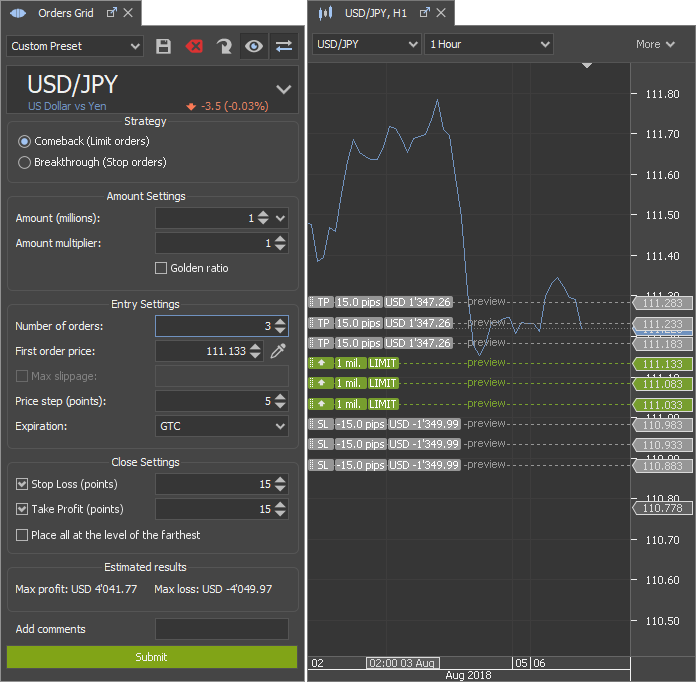The height and width of the screenshot is (682, 696).
Task: Select Comeback (Limit orders) strategy
Action: coord(24,141)
